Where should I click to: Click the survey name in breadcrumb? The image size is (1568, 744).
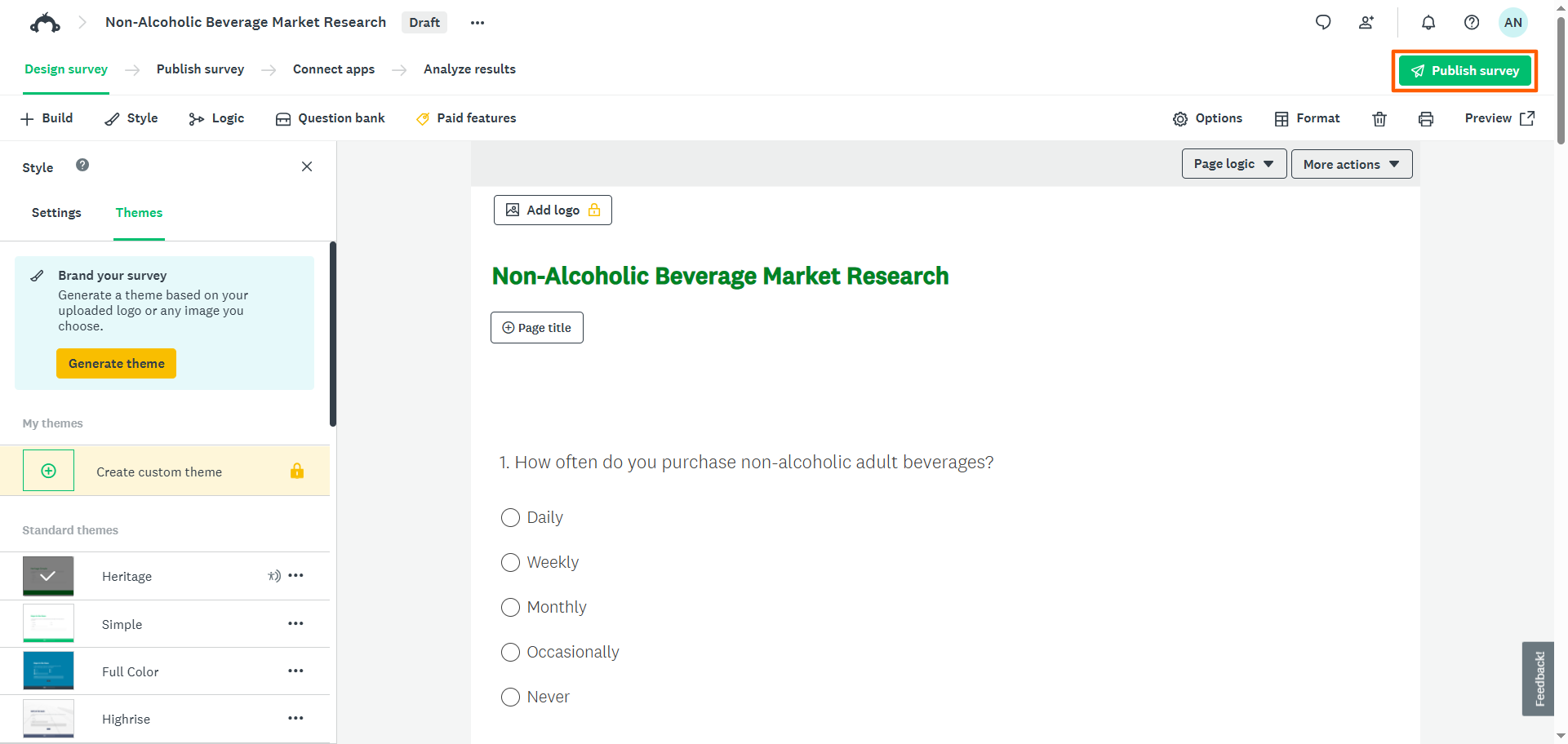[246, 22]
